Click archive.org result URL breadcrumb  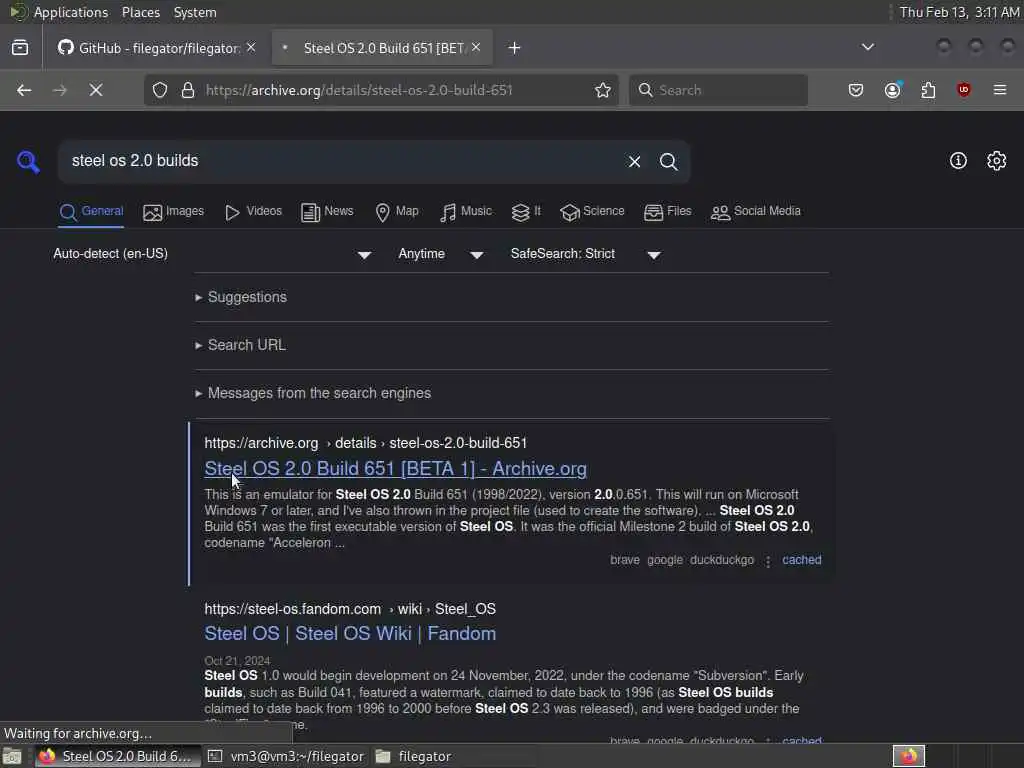point(366,443)
